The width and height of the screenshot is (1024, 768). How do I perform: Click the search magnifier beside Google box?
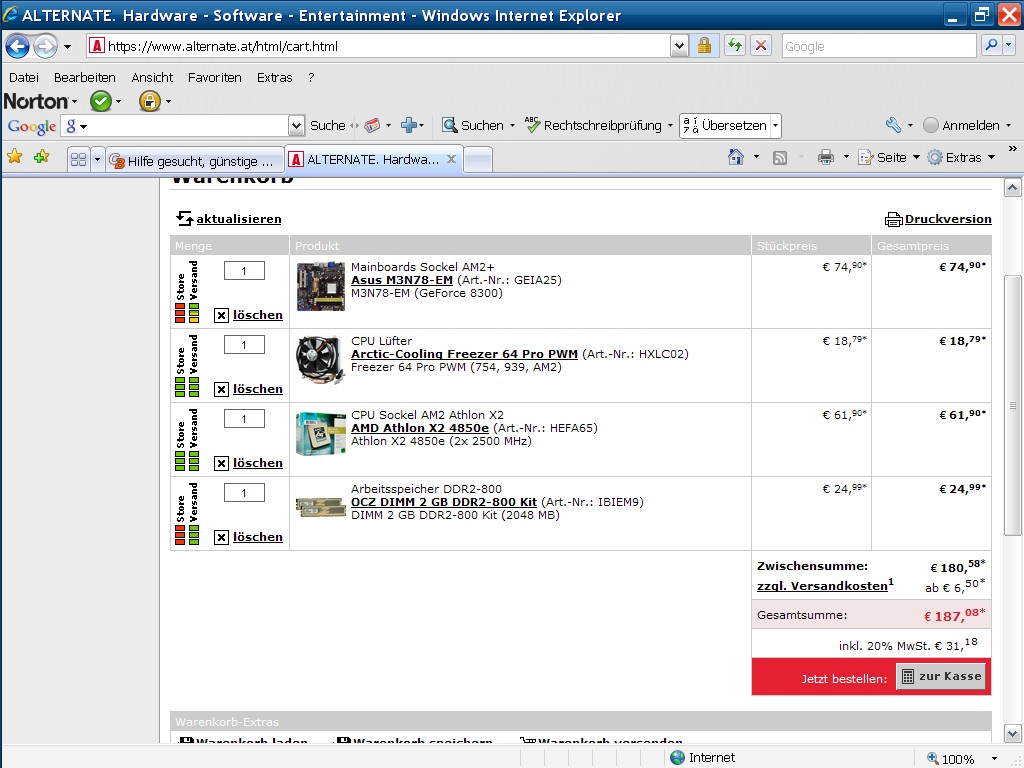coord(991,46)
